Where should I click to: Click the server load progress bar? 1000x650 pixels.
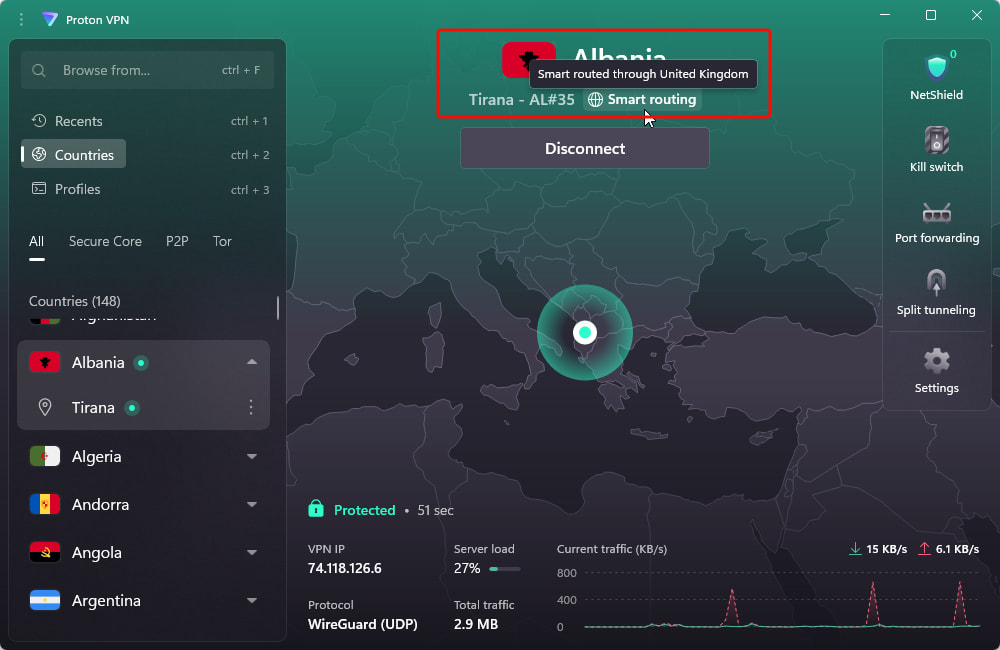click(504, 568)
